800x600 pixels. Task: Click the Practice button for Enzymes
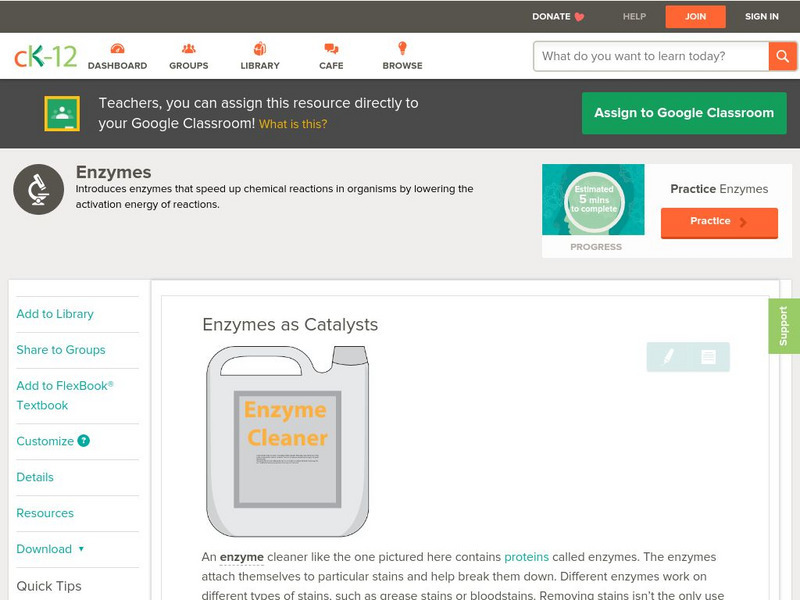click(719, 222)
